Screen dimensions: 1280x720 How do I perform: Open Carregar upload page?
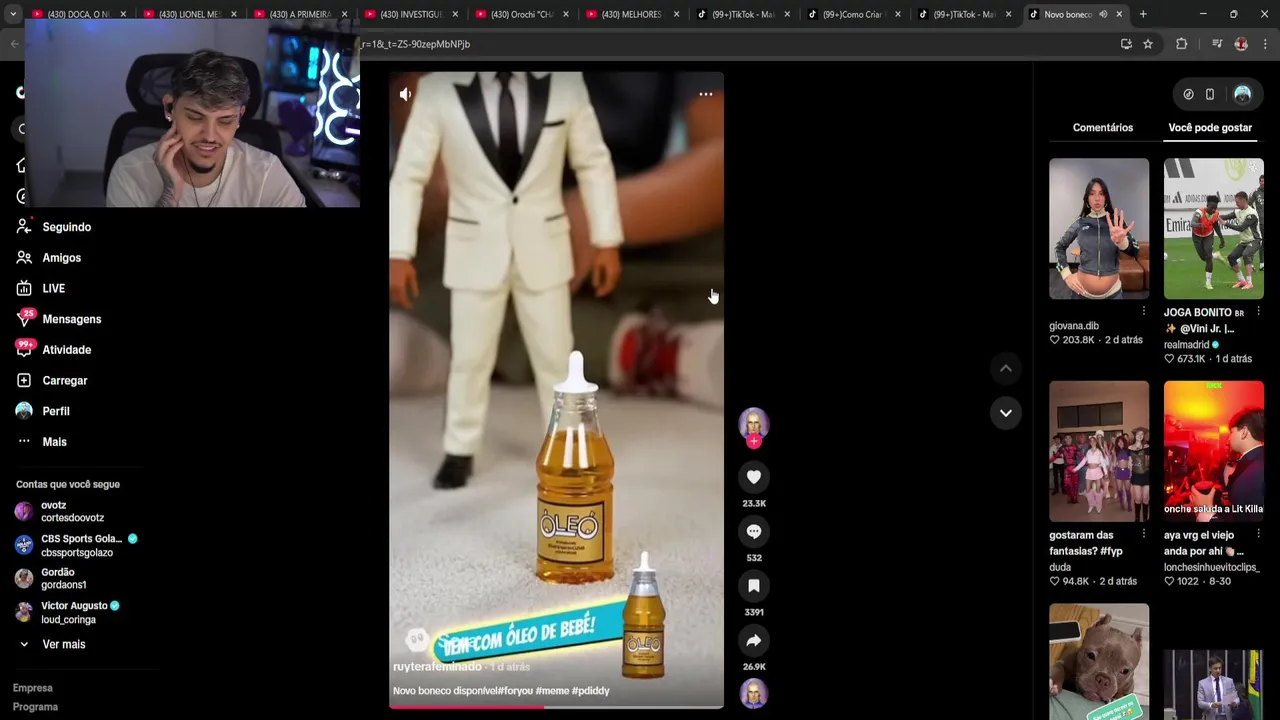(65, 381)
